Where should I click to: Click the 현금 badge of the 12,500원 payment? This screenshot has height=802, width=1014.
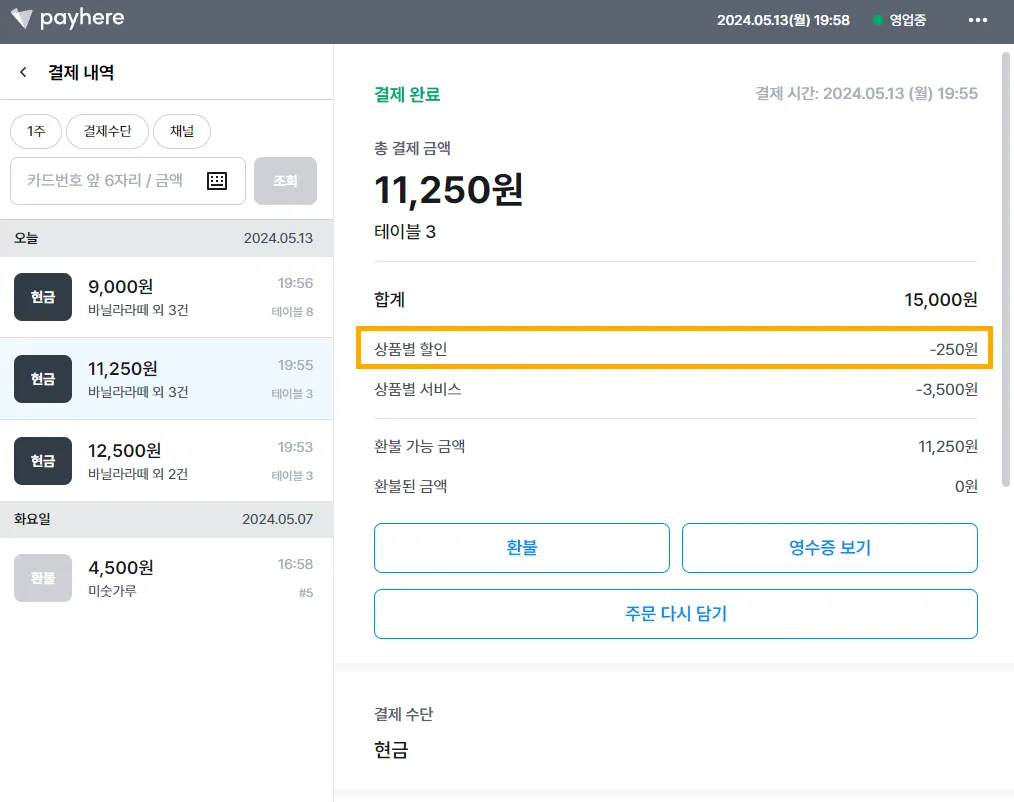(43, 461)
